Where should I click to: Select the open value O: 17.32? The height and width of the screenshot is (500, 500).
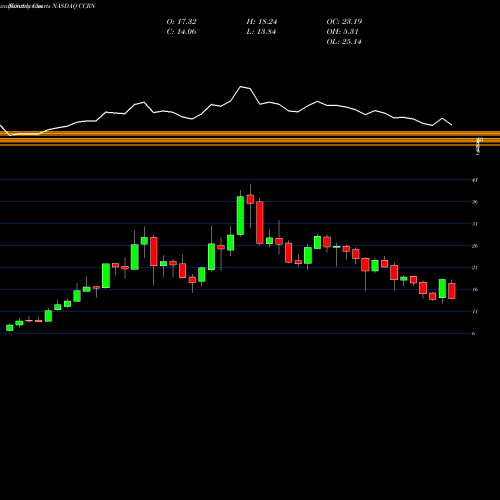[x=181, y=22]
